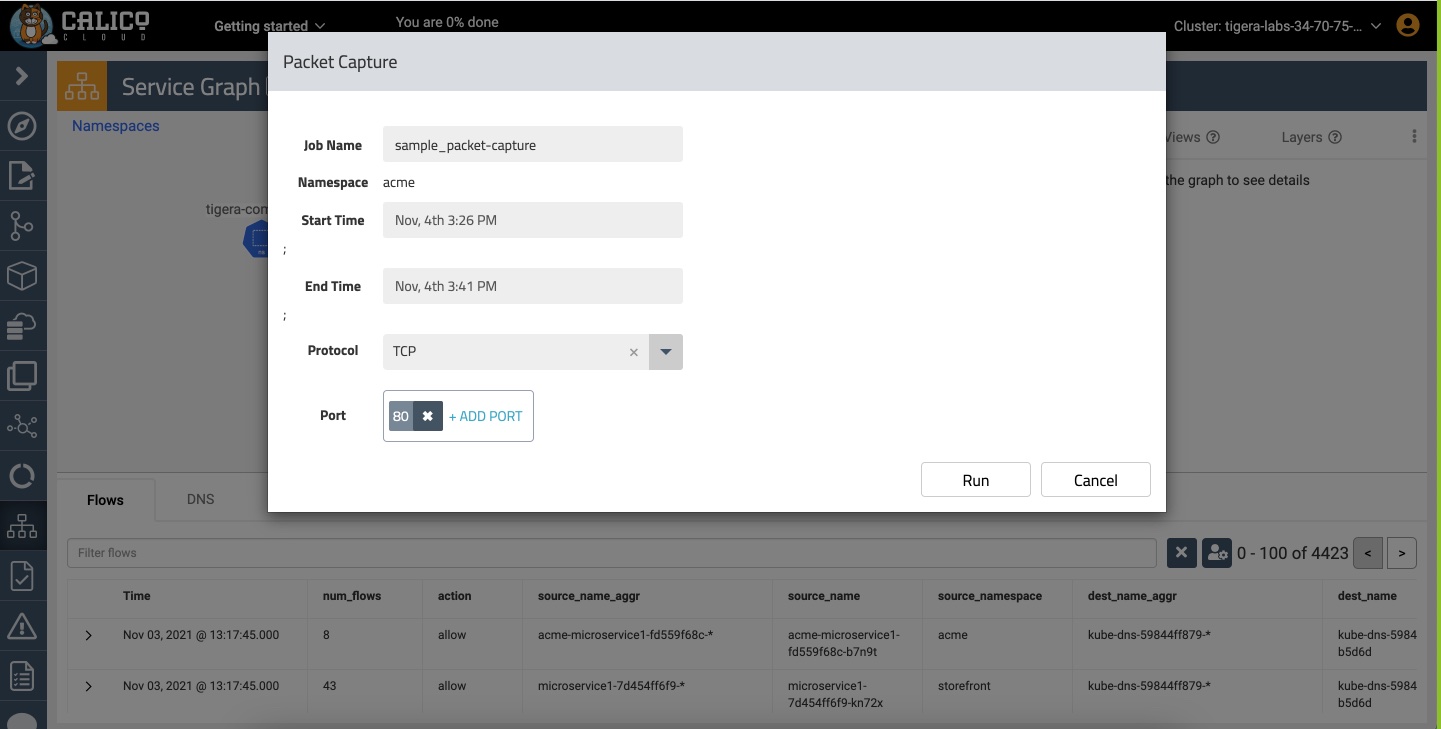Image resolution: width=1441 pixels, height=729 pixels.
Task: Click + ADD PORT link
Action: coord(485,416)
